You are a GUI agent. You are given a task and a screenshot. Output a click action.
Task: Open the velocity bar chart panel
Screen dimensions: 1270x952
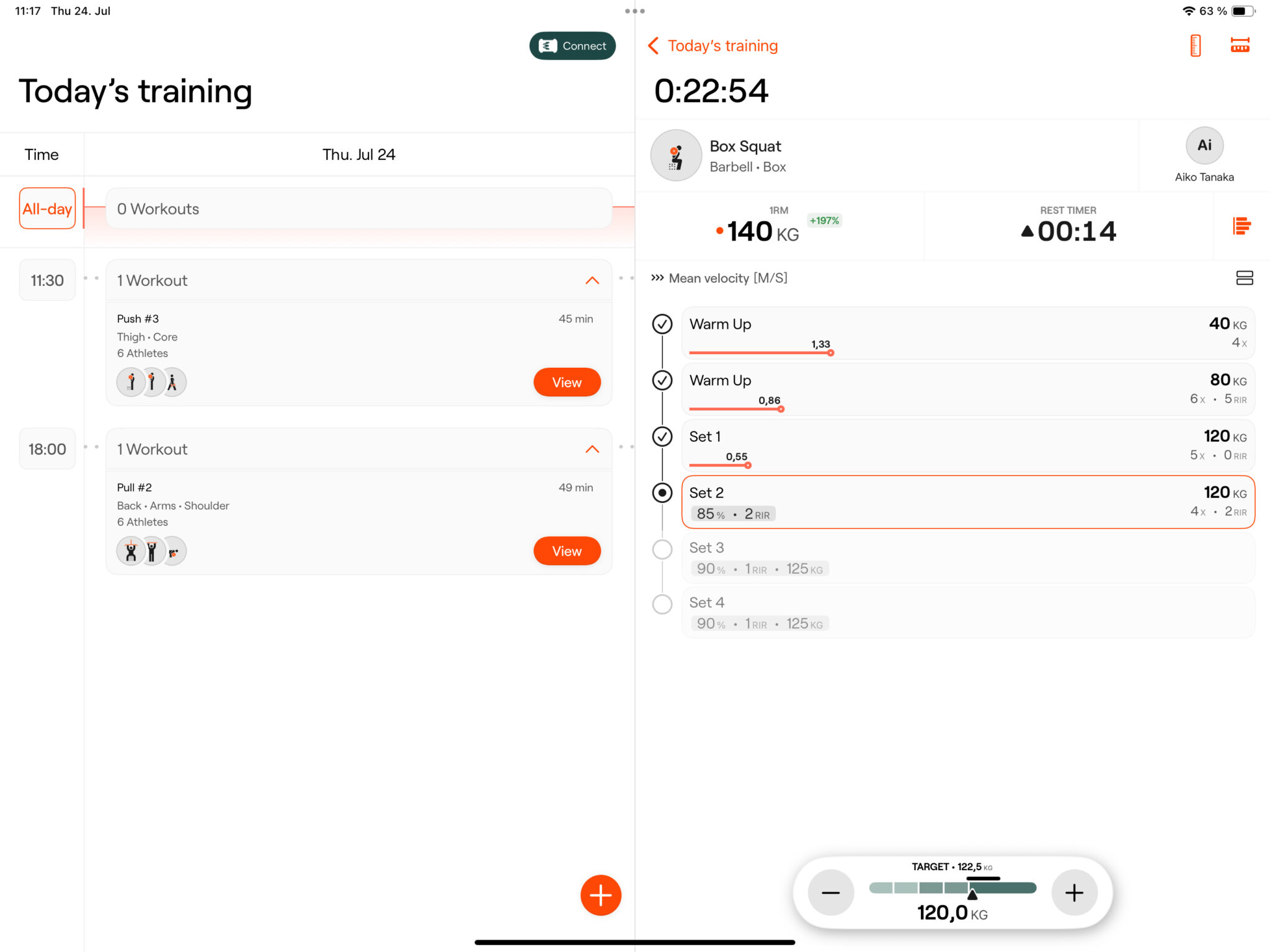1241,226
